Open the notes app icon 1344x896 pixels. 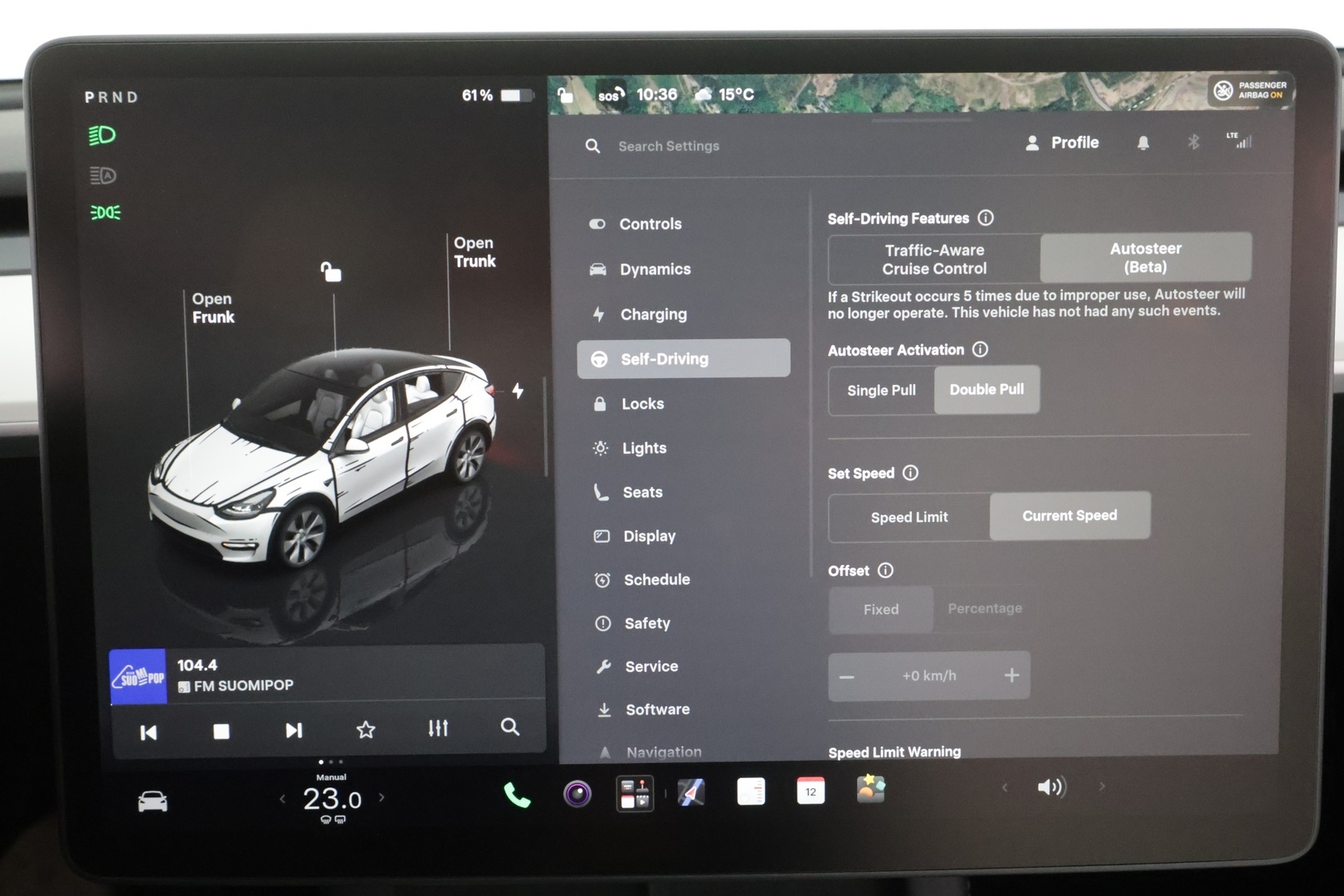[751, 791]
